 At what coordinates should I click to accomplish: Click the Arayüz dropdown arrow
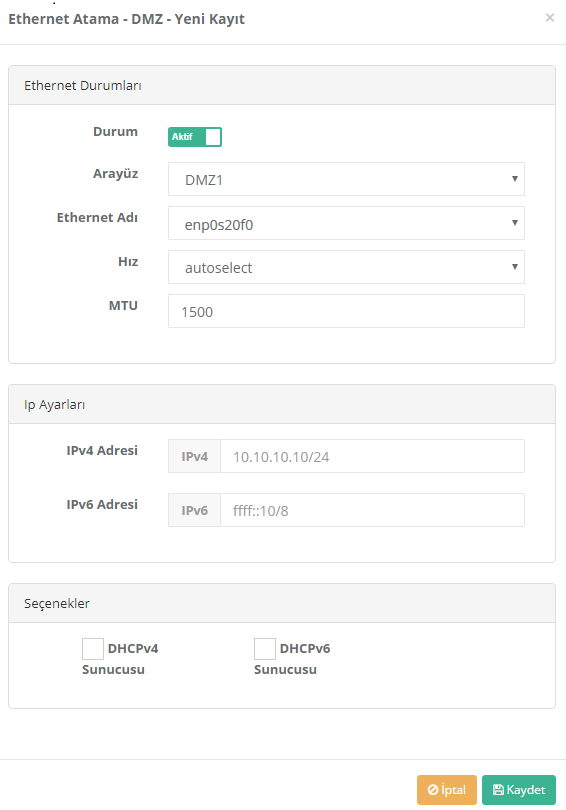[514, 179]
